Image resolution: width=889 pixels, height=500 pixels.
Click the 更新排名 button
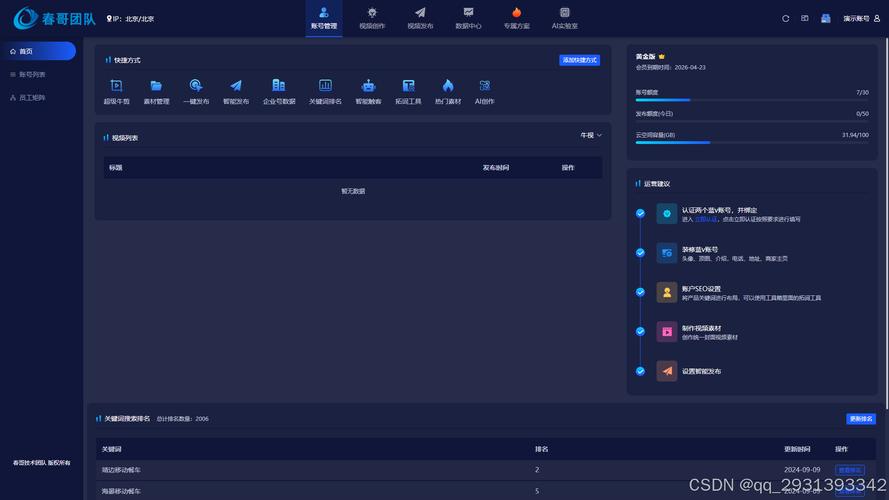(x=860, y=419)
